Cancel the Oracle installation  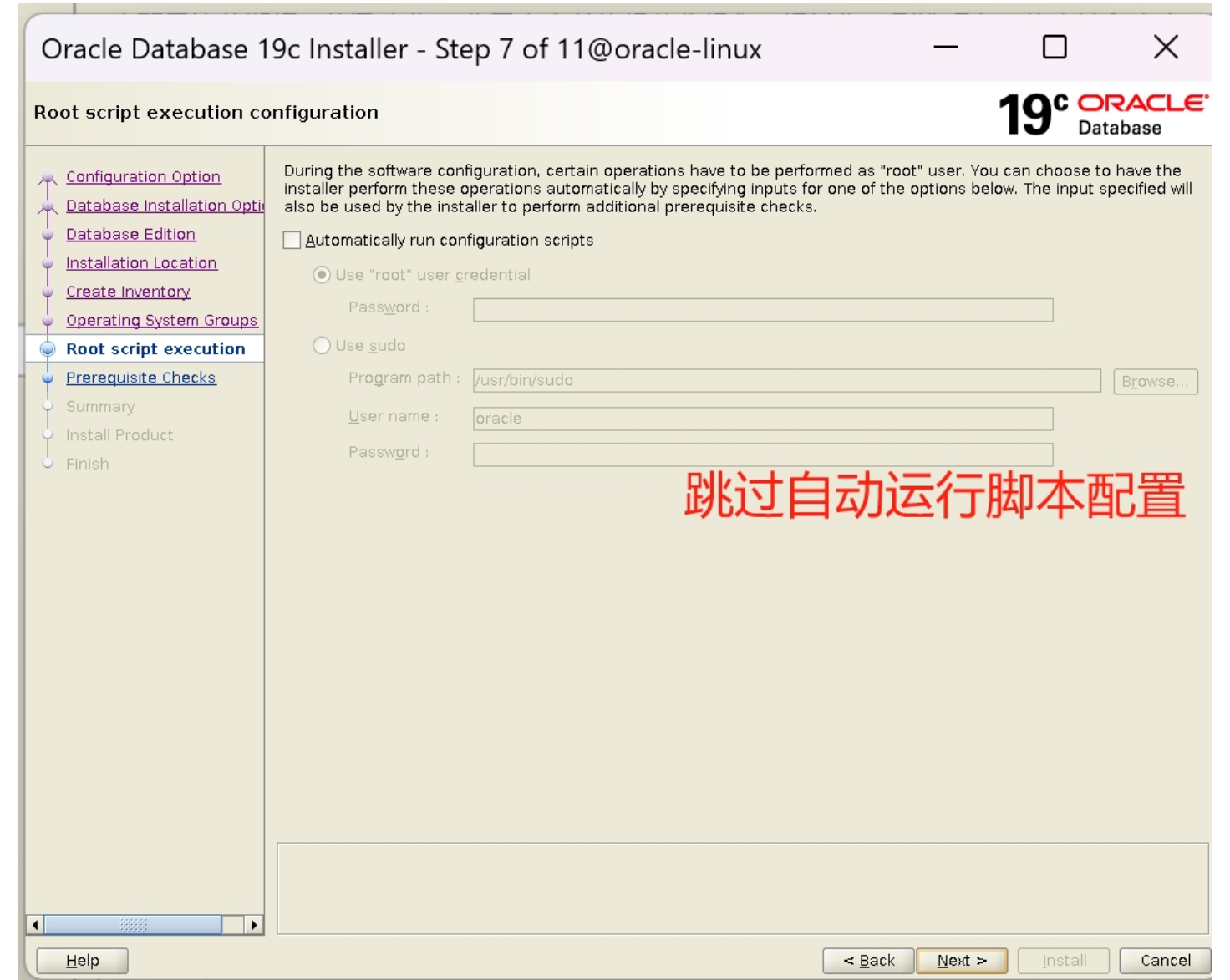[1166, 960]
